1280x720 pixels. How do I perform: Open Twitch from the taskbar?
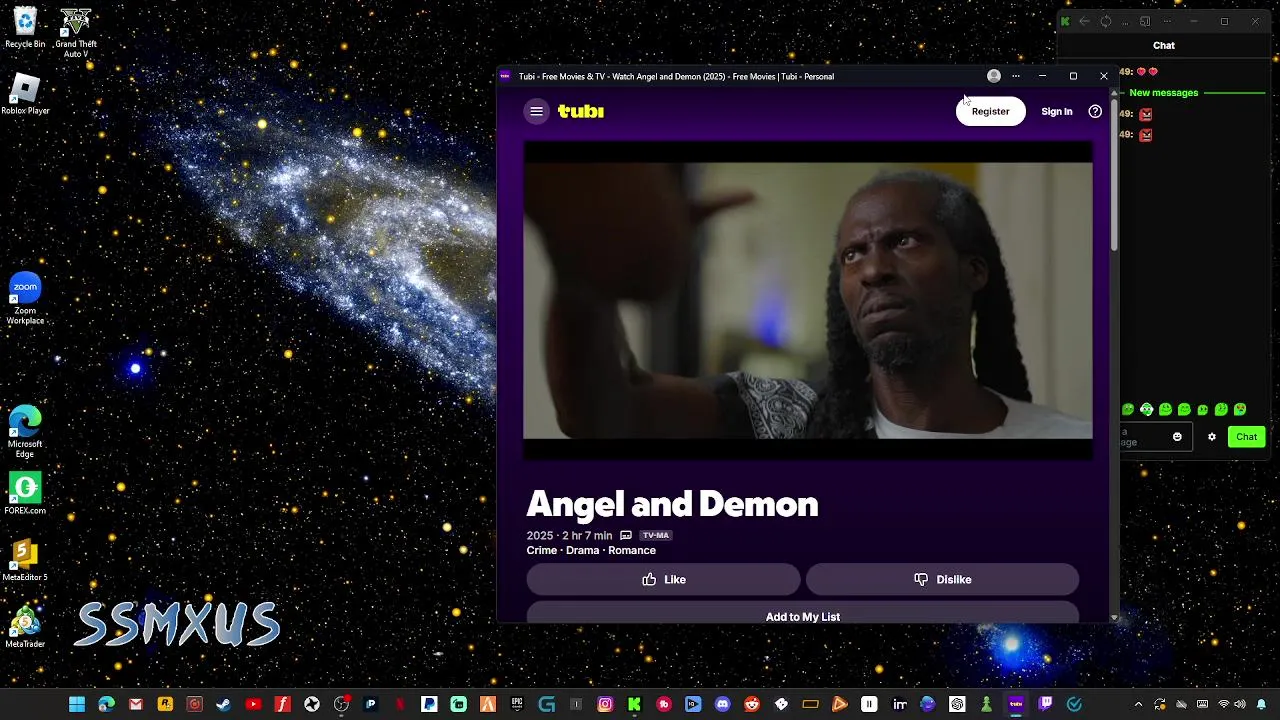pos(1045,705)
